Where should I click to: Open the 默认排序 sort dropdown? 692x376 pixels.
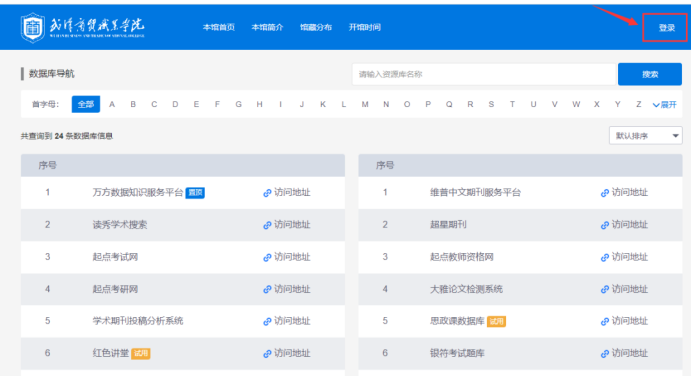[646, 135]
